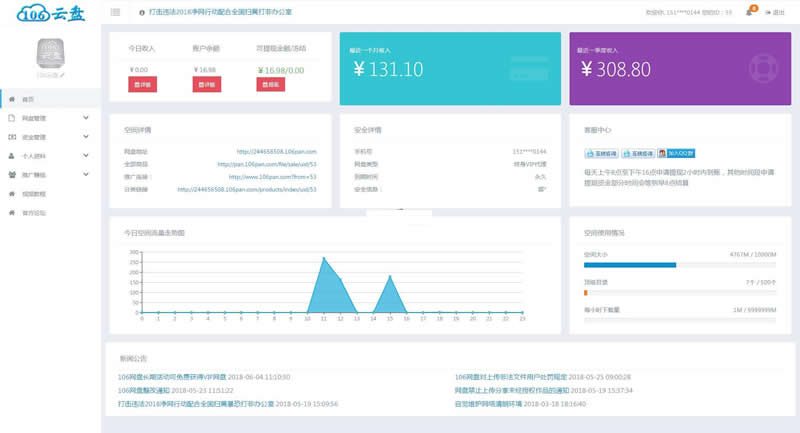
Task: Open the notification bell
Action: pyautogui.click(x=749, y=12)
